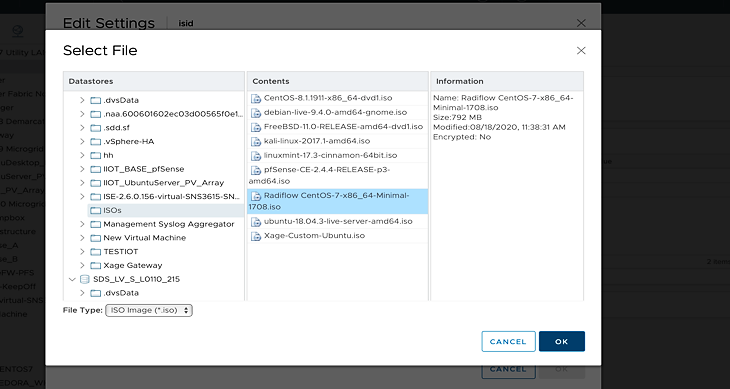Expand the .dvsData folder under the first datastore

[82, 100]
